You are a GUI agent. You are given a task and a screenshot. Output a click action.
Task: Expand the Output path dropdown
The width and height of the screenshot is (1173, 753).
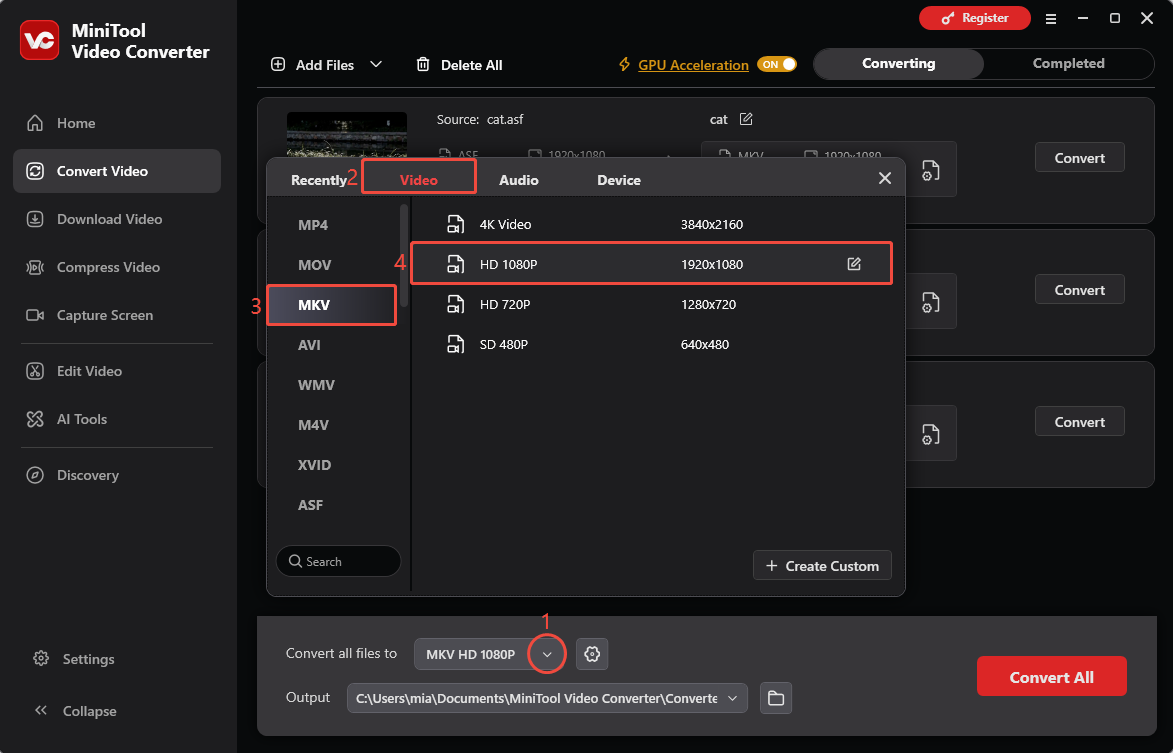pyautogui.click(x=732, y=698)
